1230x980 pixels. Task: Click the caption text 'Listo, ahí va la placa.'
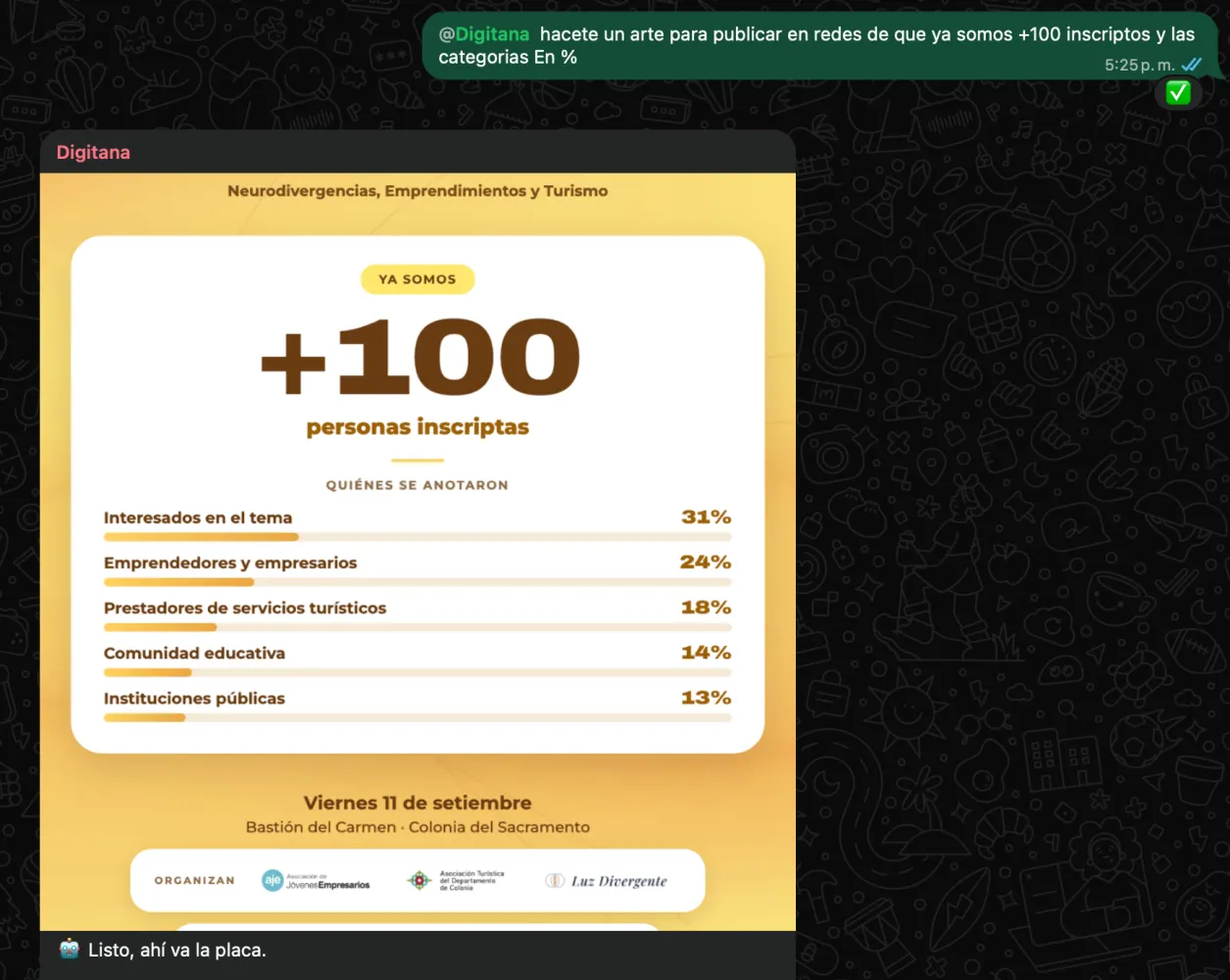(x=177, y=950)
